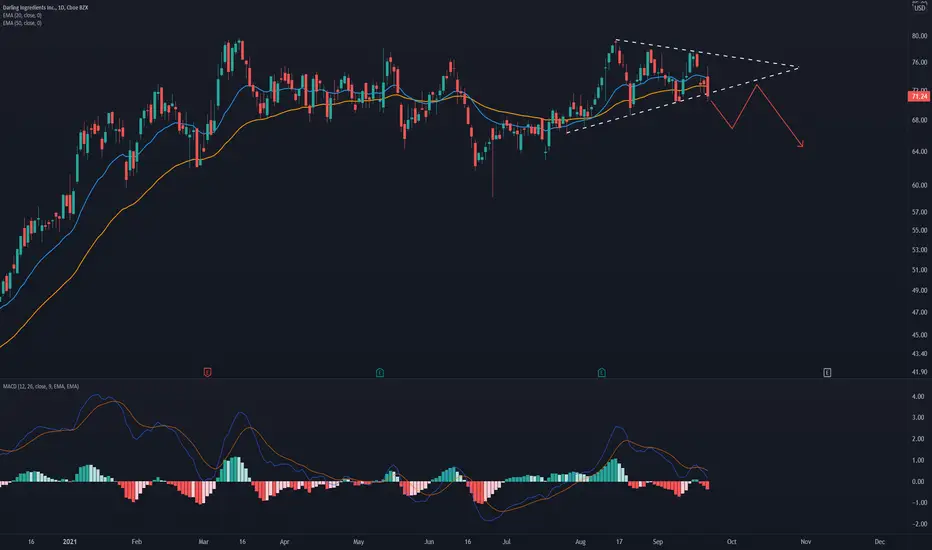
Task: Open the USD currency selector
Action: click(920, 7)
